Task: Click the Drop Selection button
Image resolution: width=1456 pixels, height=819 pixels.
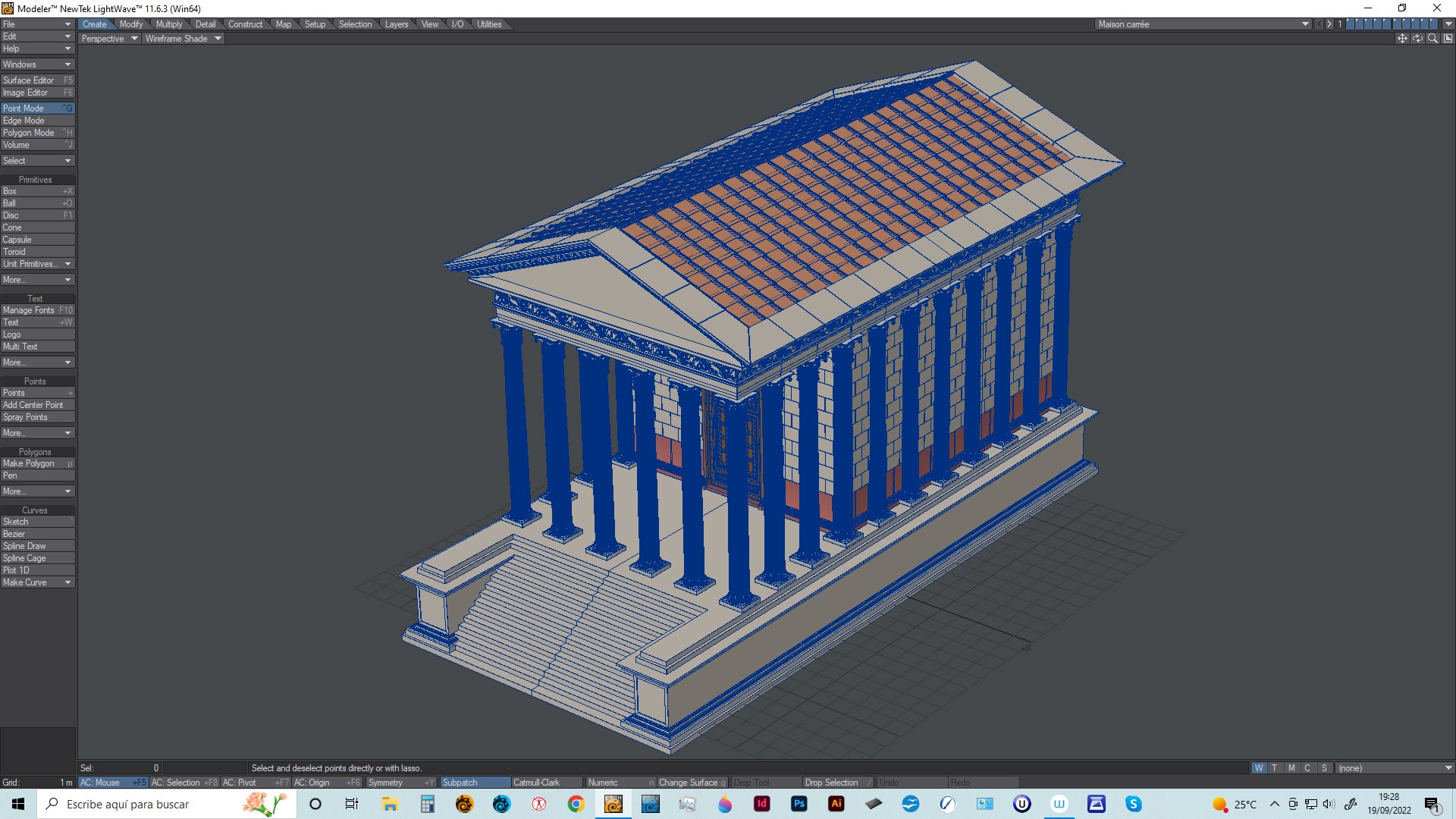Action: (838, 783)
